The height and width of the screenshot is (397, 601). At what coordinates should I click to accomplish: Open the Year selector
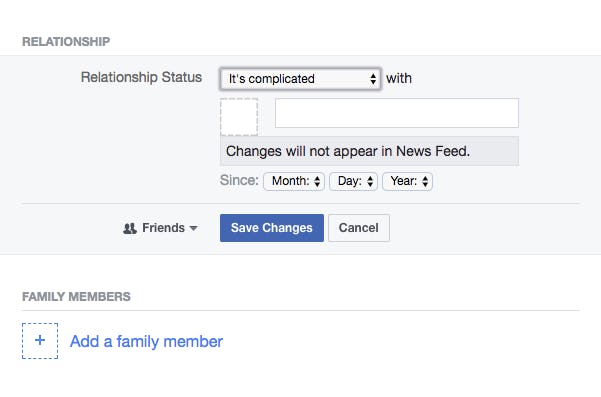pyautogui.click(x=407, y=181)
